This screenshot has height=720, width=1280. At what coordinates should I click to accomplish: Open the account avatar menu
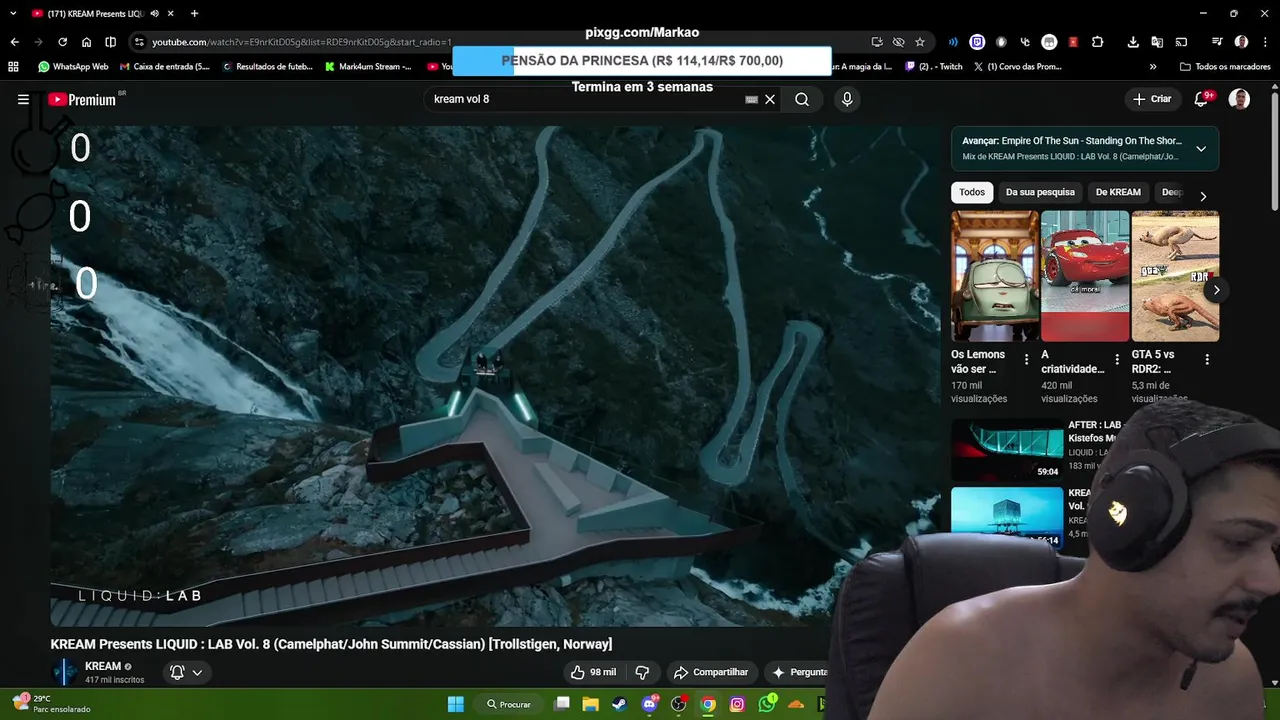1239,99
